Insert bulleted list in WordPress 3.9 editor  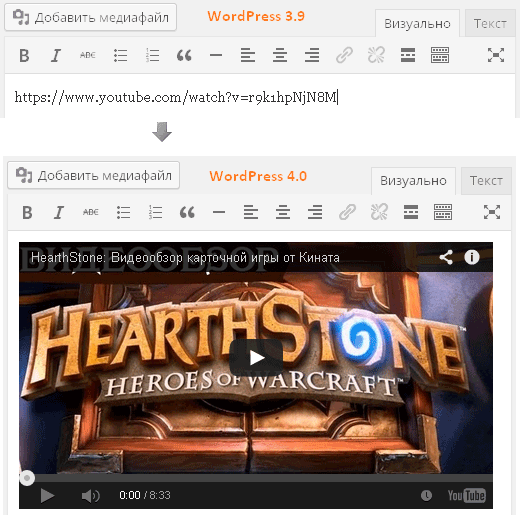point(120,55)
